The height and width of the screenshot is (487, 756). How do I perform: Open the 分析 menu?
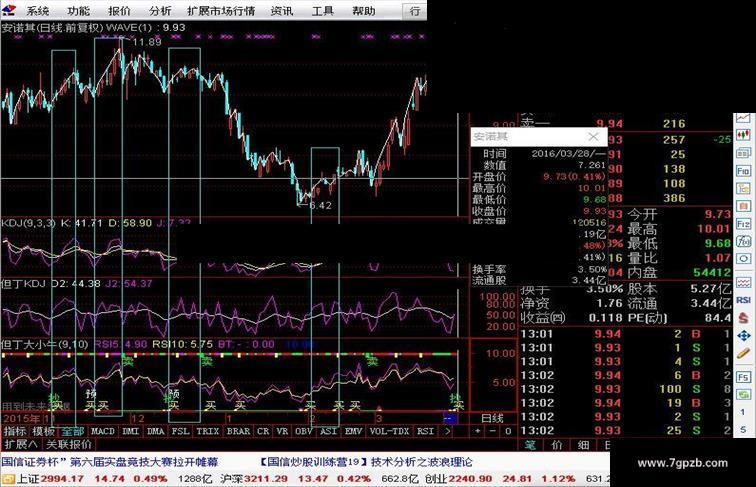[x=160, y=10]
